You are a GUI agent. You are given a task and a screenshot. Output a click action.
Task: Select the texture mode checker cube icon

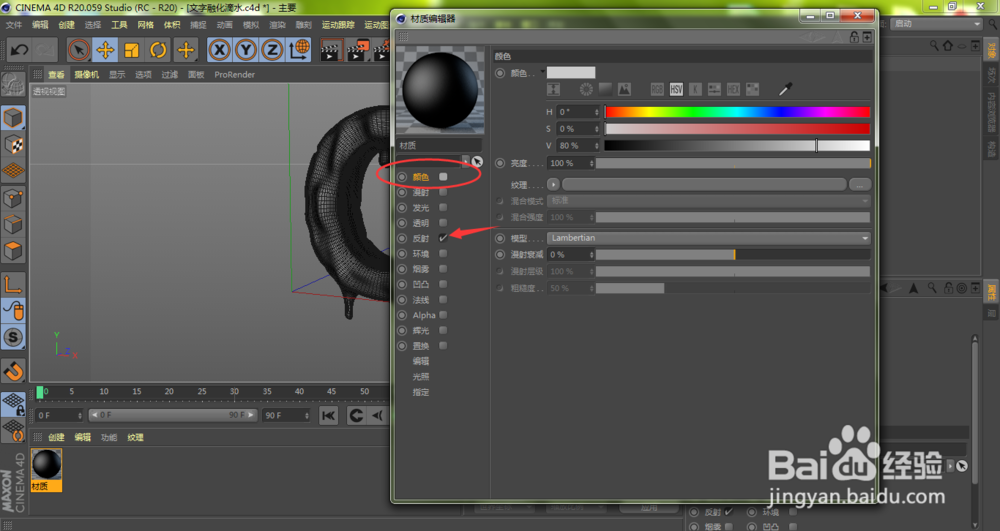(13, 145)
